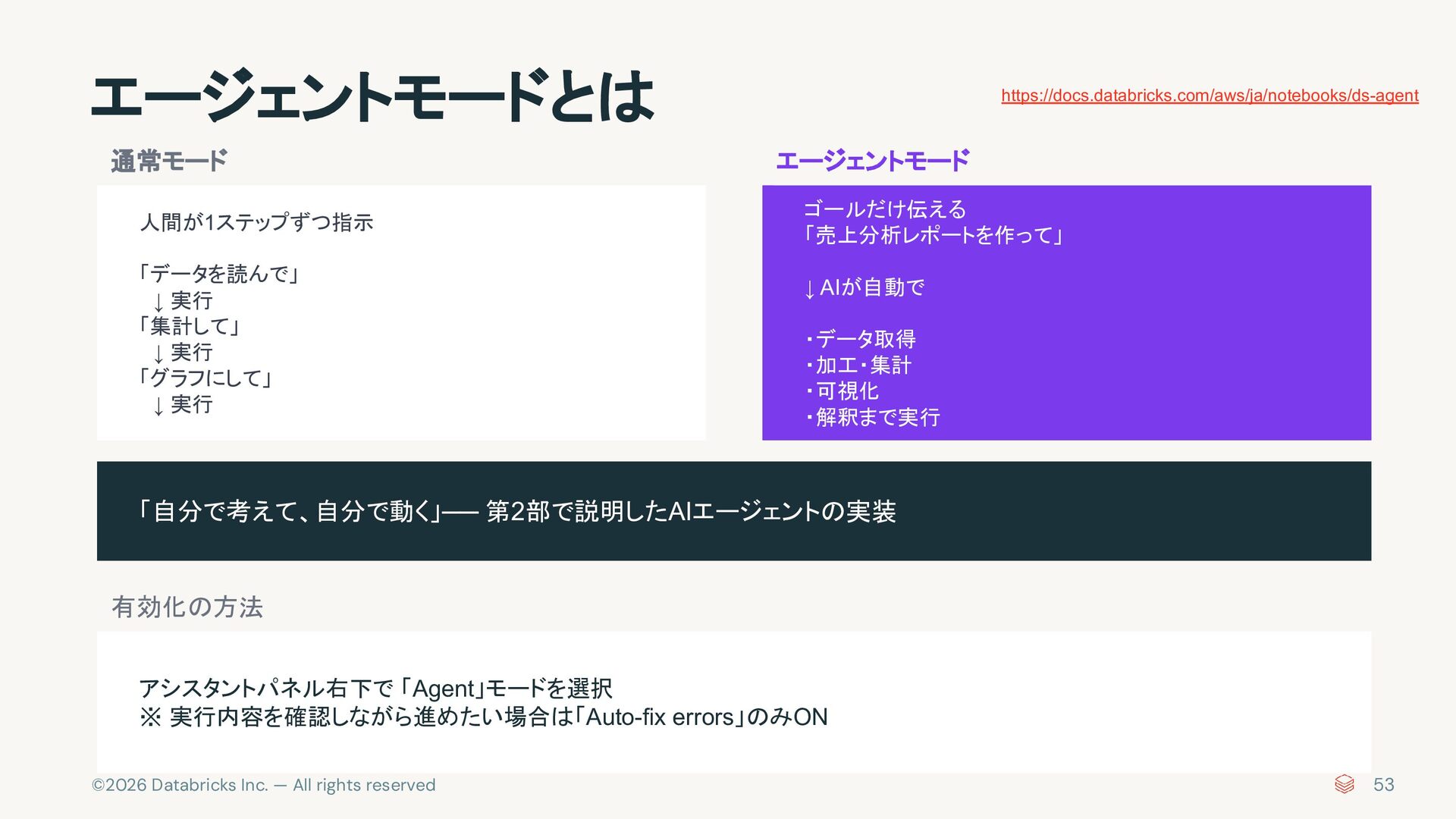Click the line mentioning 「Agent」モードを選択
The height and width of the screenshot is (819, 1456).
pos(375,688)
